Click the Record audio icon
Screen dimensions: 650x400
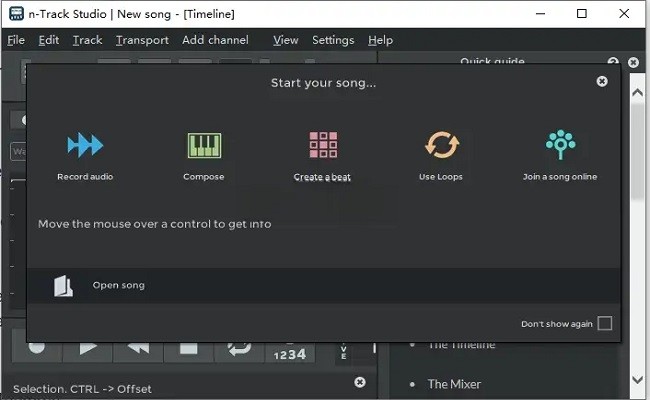(85, 146)
